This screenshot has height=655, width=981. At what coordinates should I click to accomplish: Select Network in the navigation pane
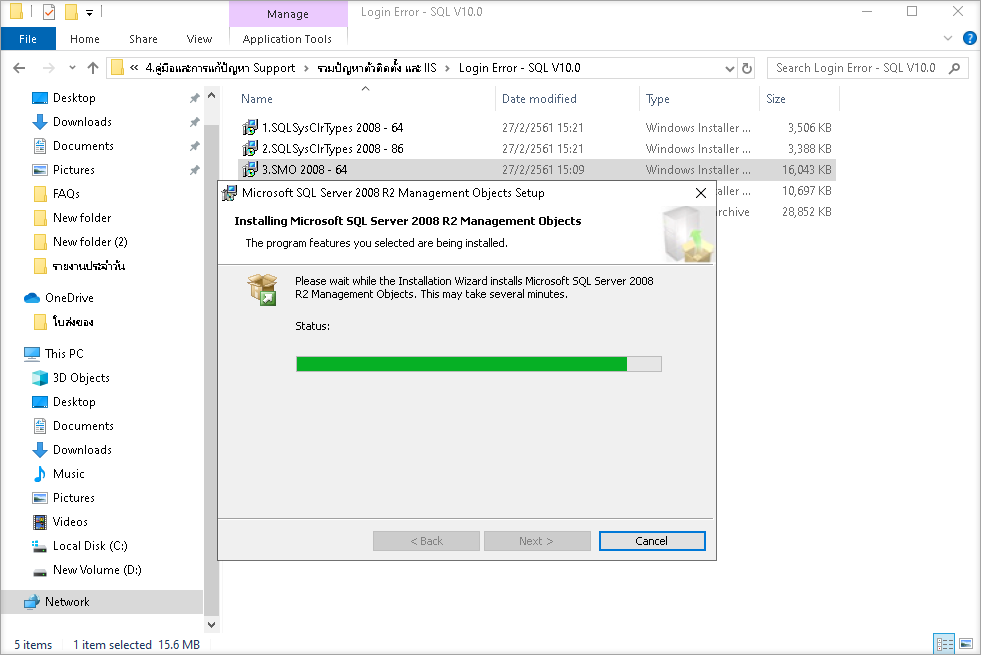pos(67,602)
